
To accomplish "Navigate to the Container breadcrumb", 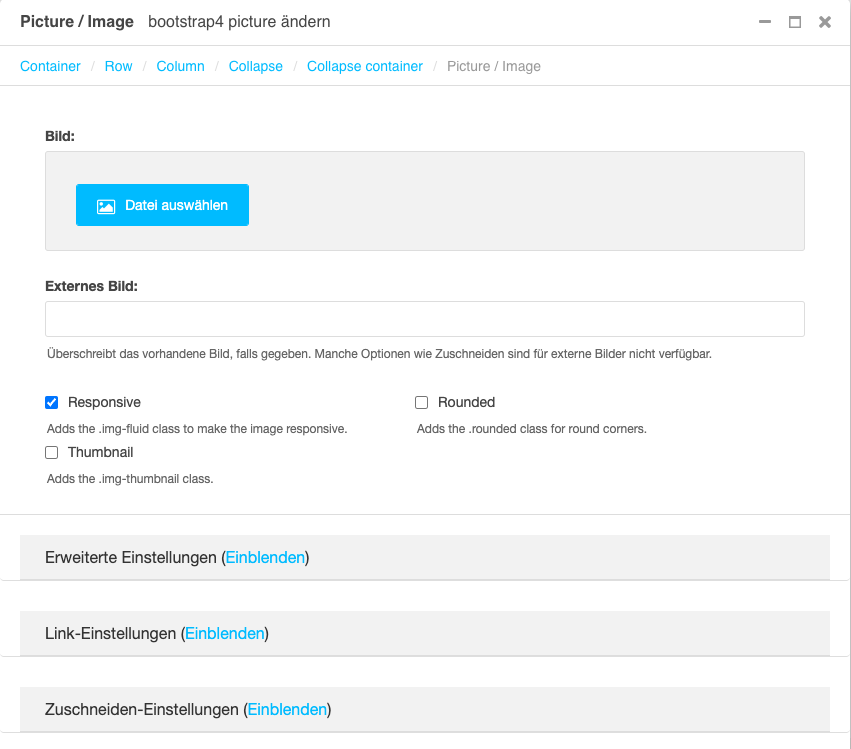I will coord(50,66).
